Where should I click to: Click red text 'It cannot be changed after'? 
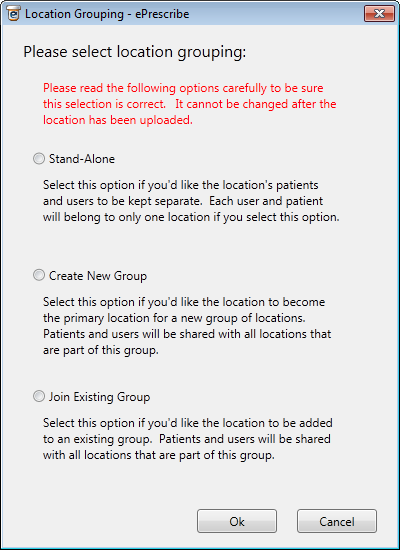pos(255,104)
